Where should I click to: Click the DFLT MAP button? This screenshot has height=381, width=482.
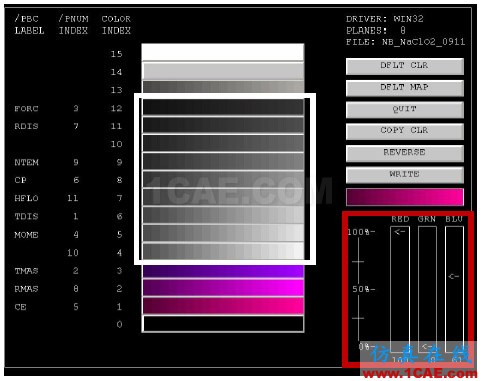(405, 88)
